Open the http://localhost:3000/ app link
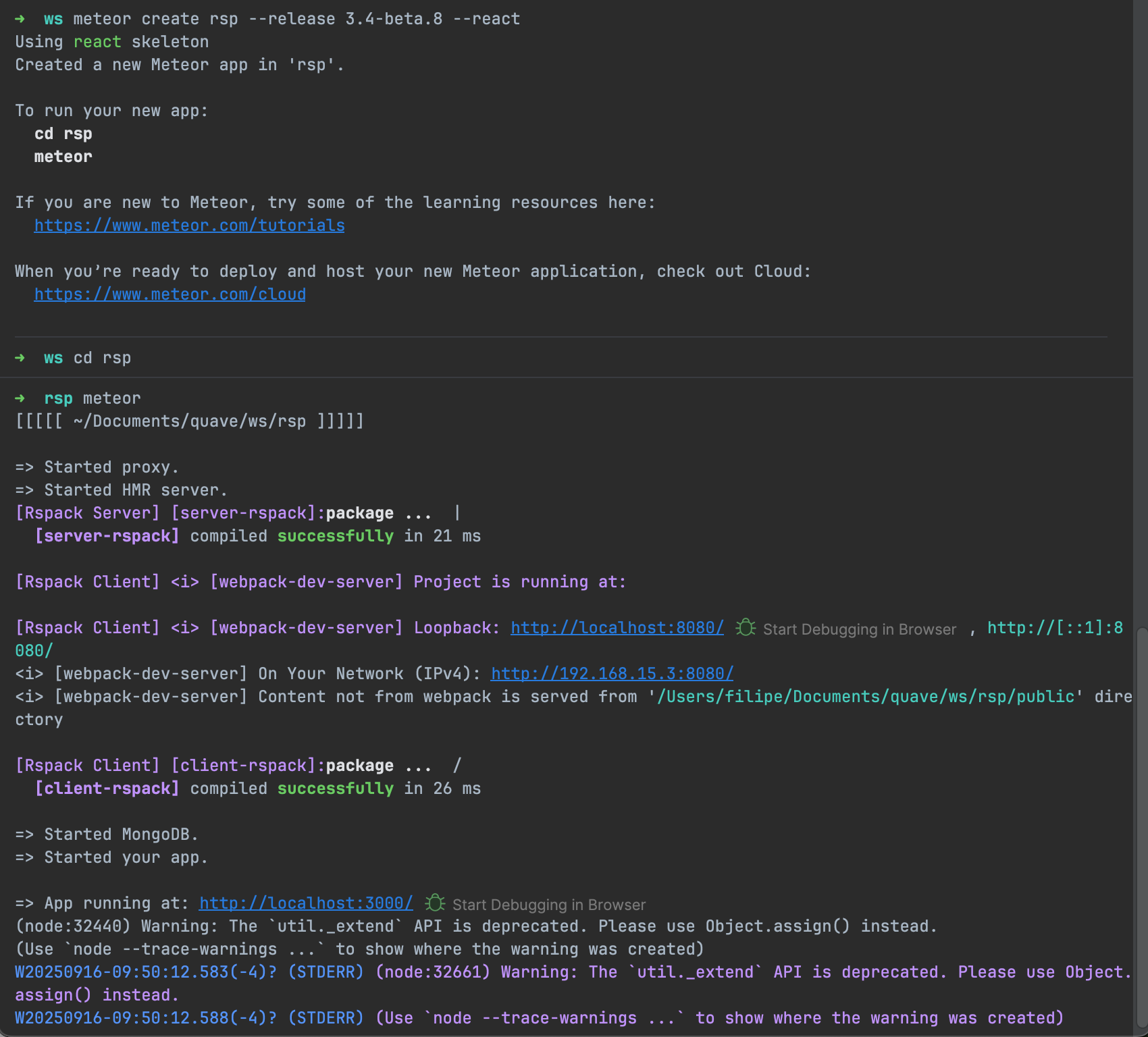Screen dimensions: 1148x1037 point(306,903)
